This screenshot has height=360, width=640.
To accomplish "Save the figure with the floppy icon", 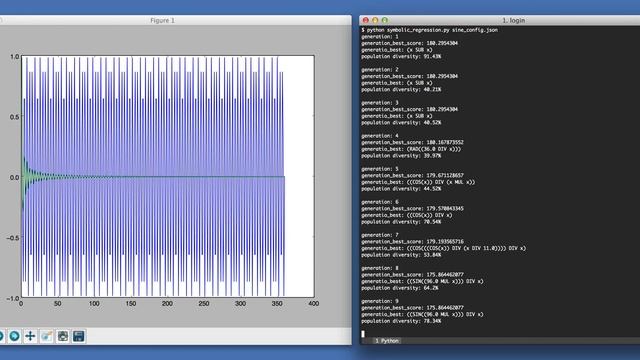I will click(79, 336).
